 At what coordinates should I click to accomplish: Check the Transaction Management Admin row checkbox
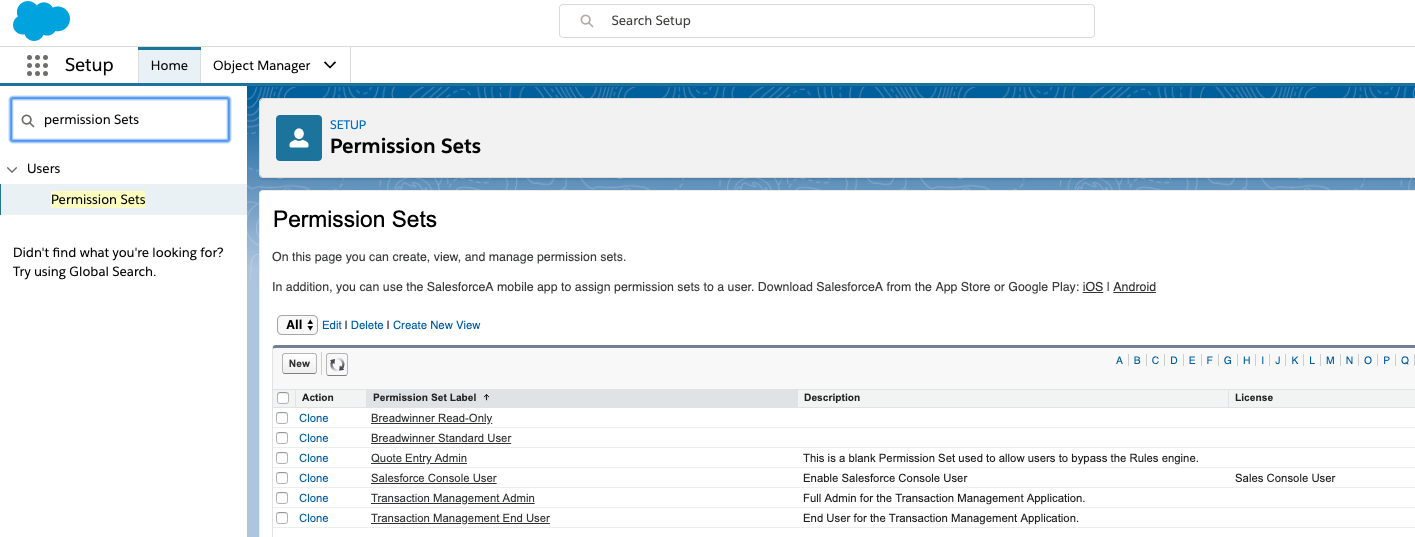(282, 498)
